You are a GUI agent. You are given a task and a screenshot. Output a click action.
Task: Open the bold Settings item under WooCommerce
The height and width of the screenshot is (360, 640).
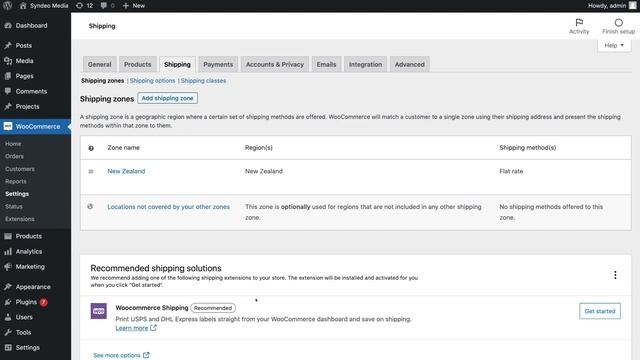tap(17, 194)
